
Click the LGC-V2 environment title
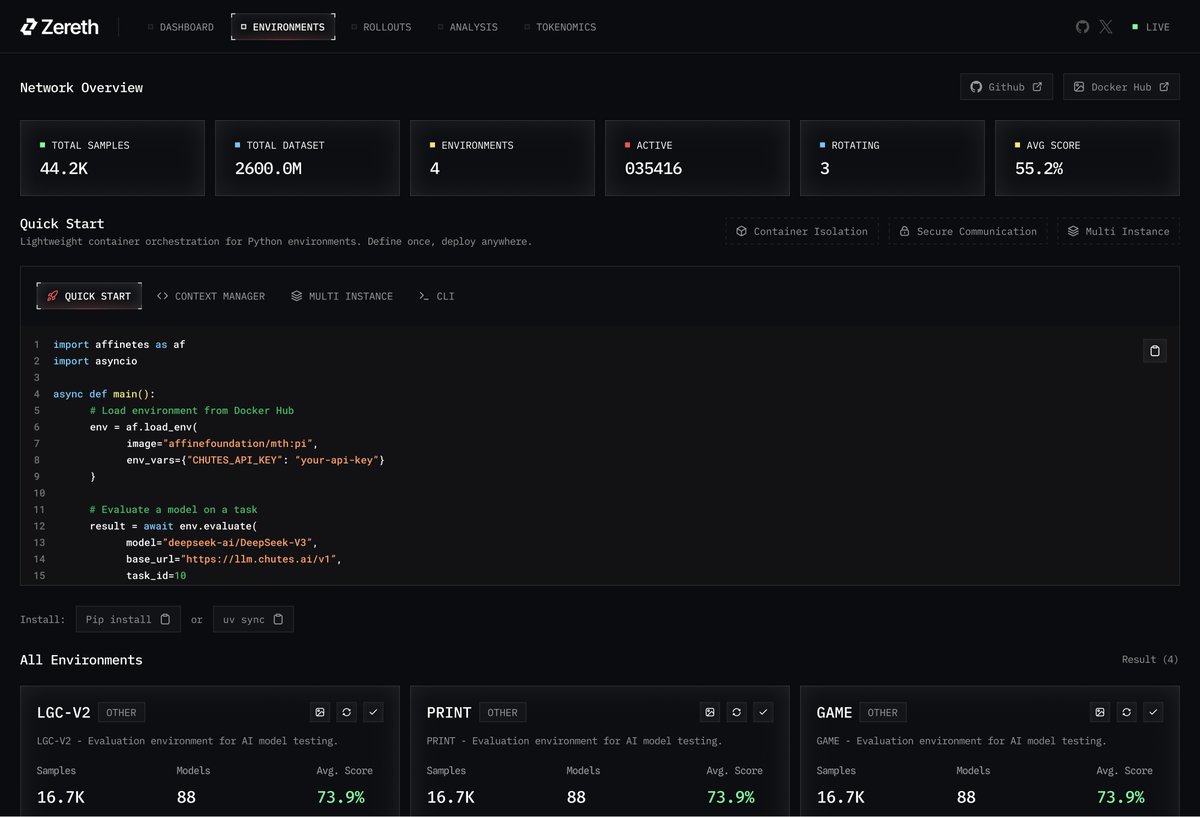pos(64,713)
